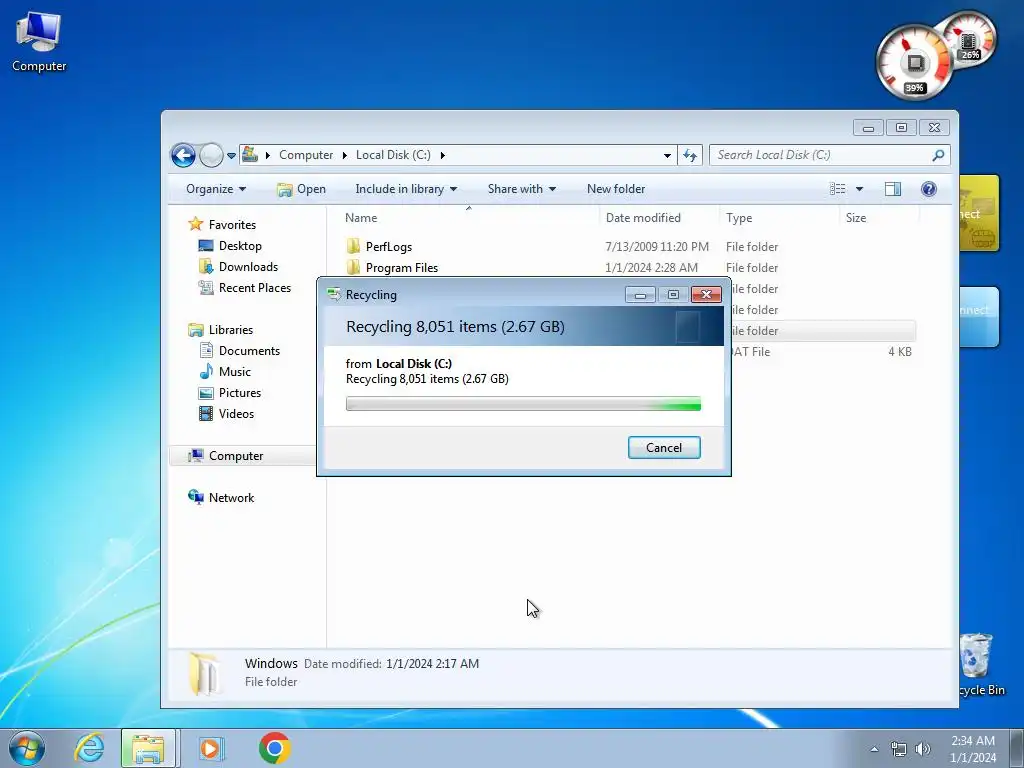Screen dimensions: 1024x768
Task: Select the Program Files folder
Action: coord(402,268)
